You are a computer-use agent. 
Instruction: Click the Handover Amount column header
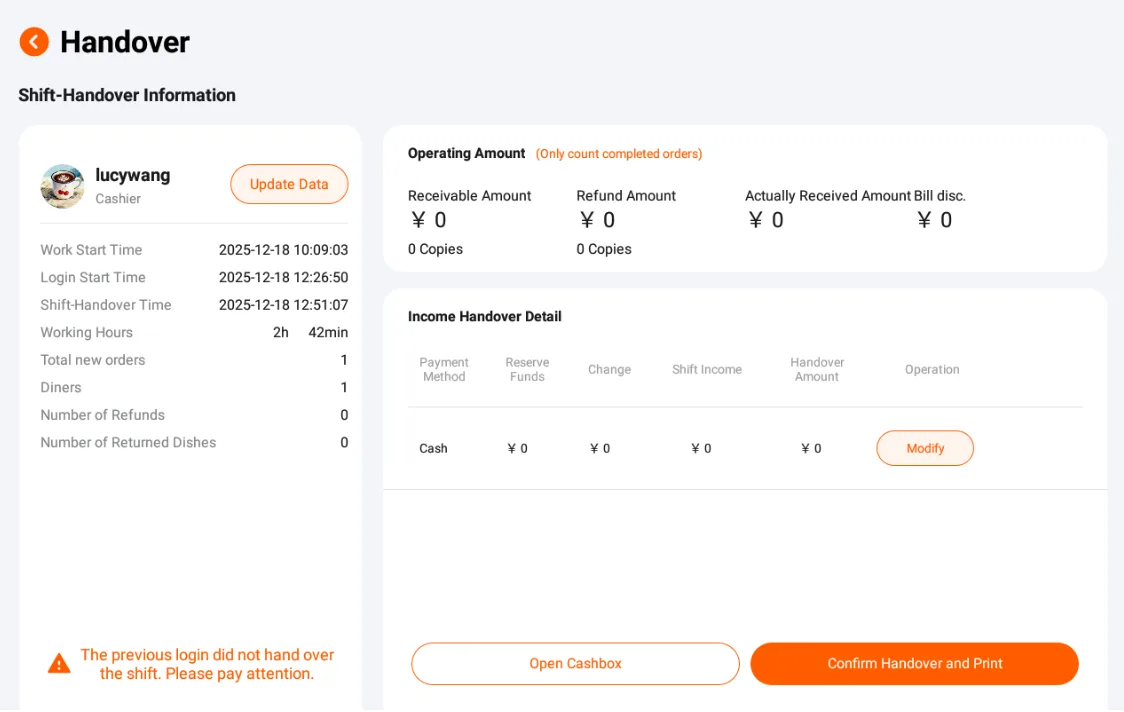[x=817, y=369]
